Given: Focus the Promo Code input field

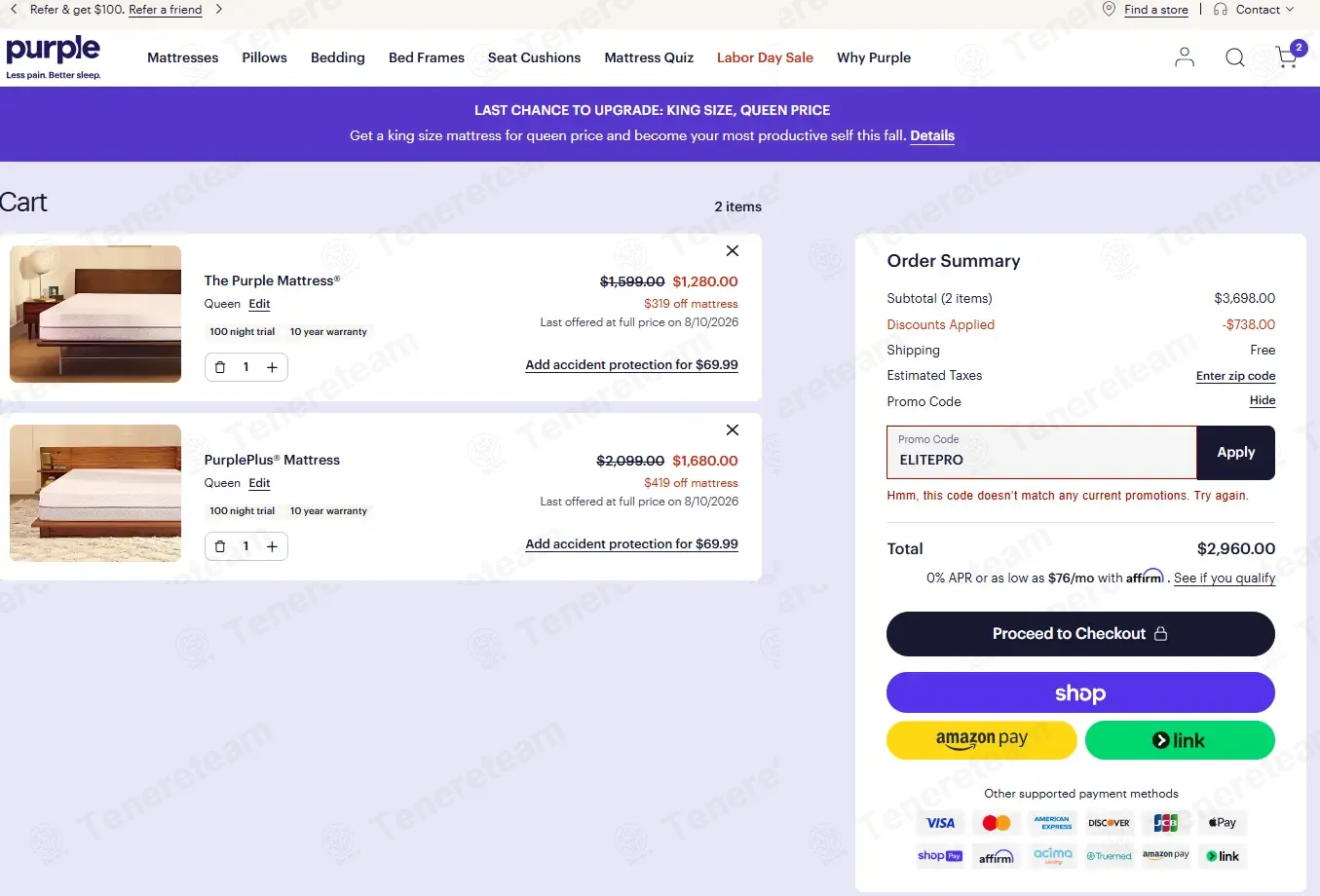Looking at the screenshot, I should coord(1041,452).
